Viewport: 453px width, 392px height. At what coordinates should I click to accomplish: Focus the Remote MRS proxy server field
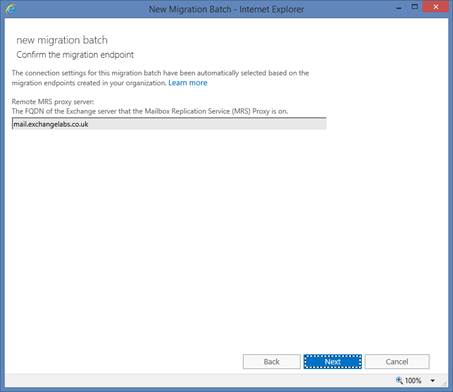169,124
